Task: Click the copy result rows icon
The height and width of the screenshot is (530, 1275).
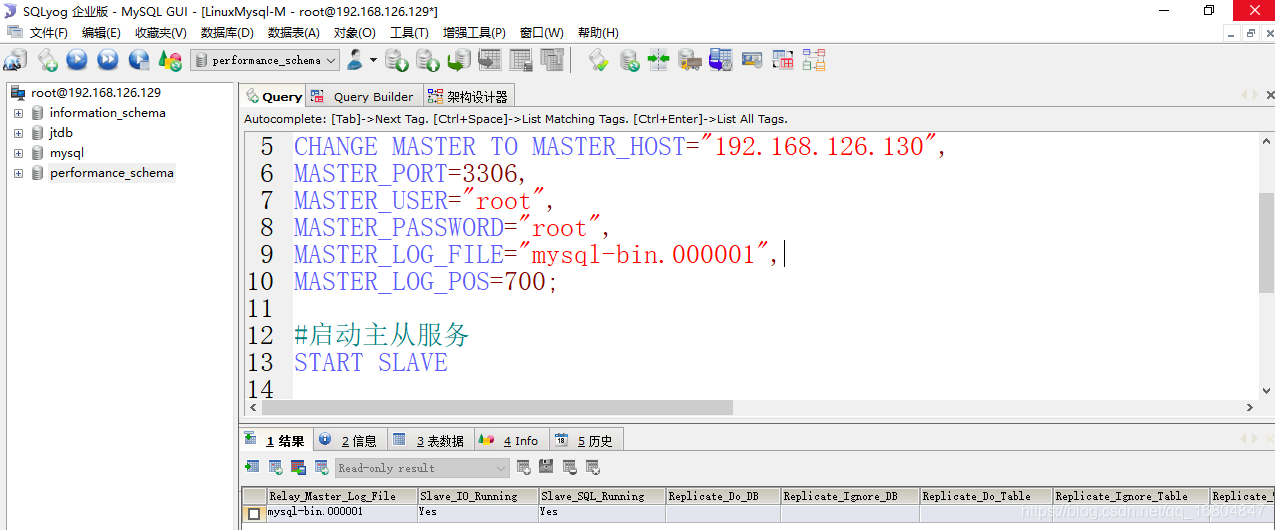Action: click(x=274, y=467)
